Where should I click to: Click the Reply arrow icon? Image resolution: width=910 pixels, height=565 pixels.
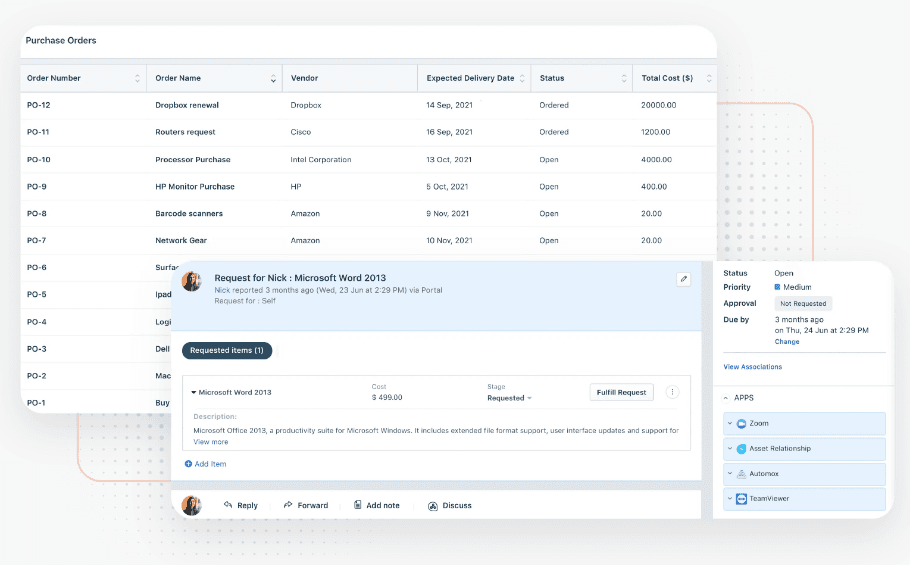coord(228,505)
